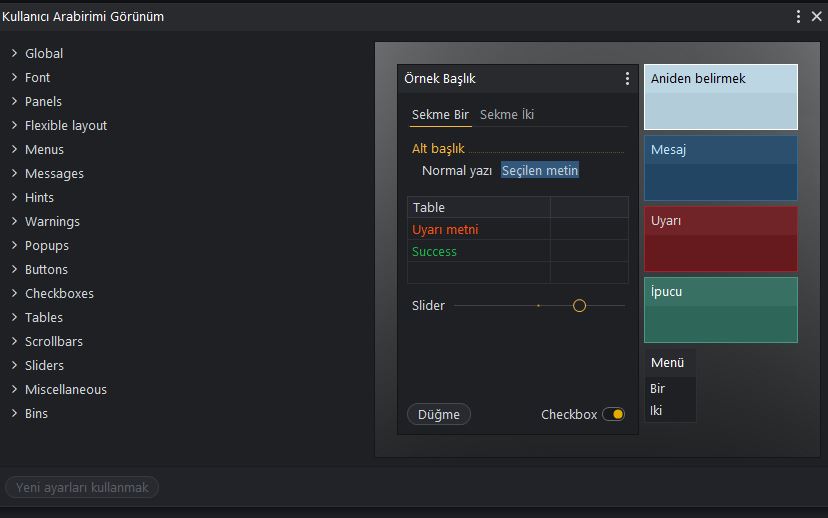
Task: Expand the Miscellaneous settings group
Action: (x=14, y=390)
